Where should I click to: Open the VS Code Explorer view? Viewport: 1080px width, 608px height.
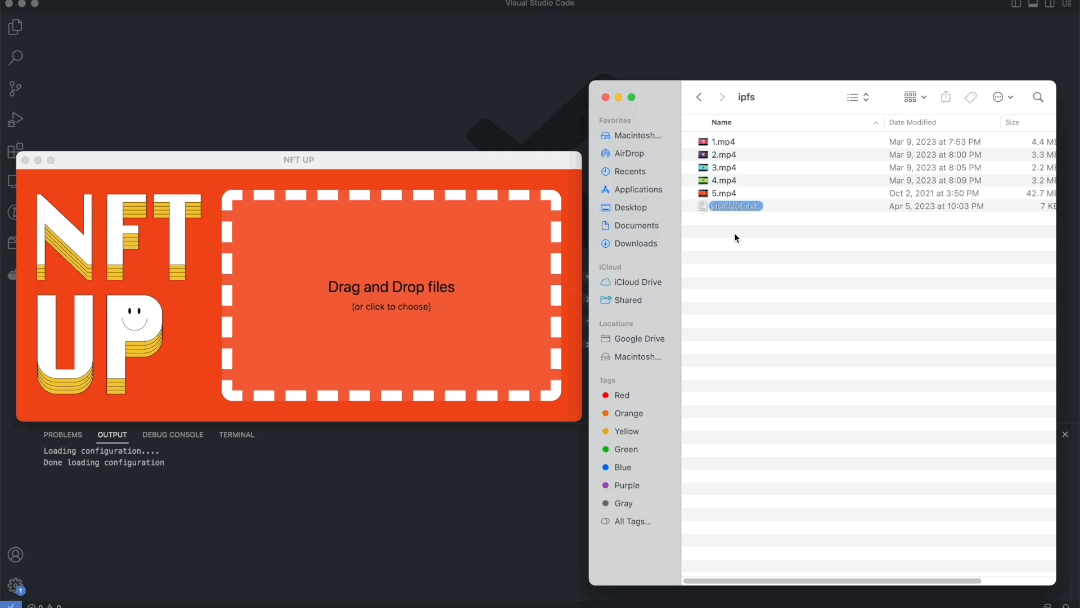point(15,27)
